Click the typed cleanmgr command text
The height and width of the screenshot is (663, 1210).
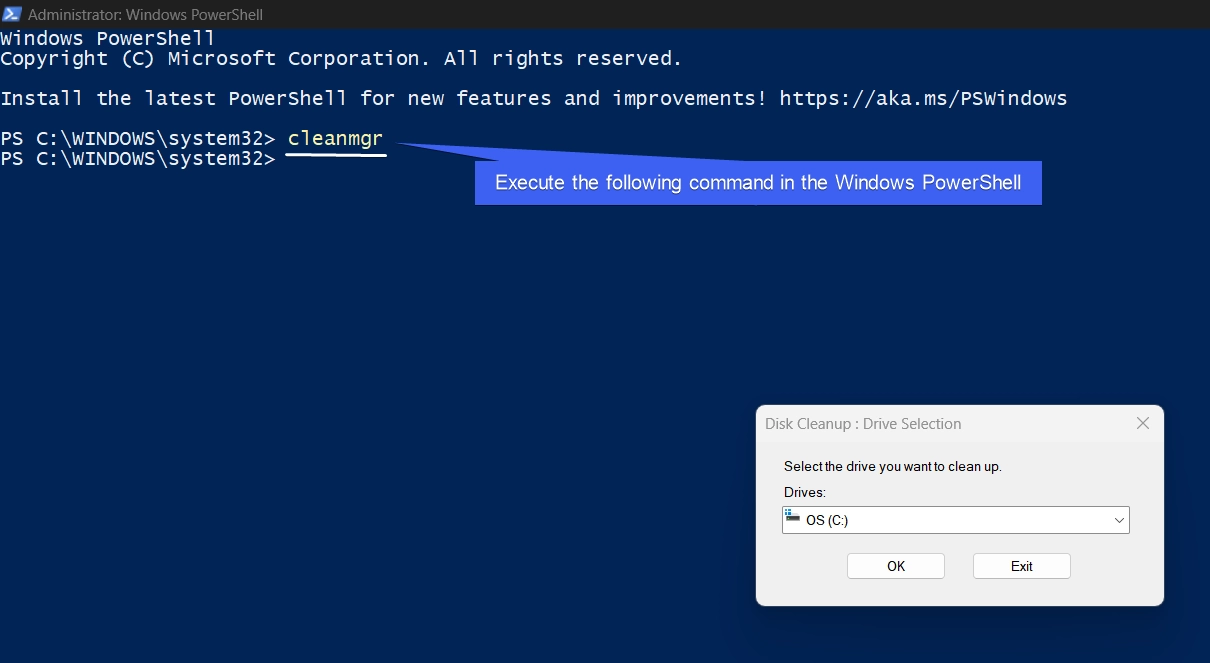click(x=335, y=138)
